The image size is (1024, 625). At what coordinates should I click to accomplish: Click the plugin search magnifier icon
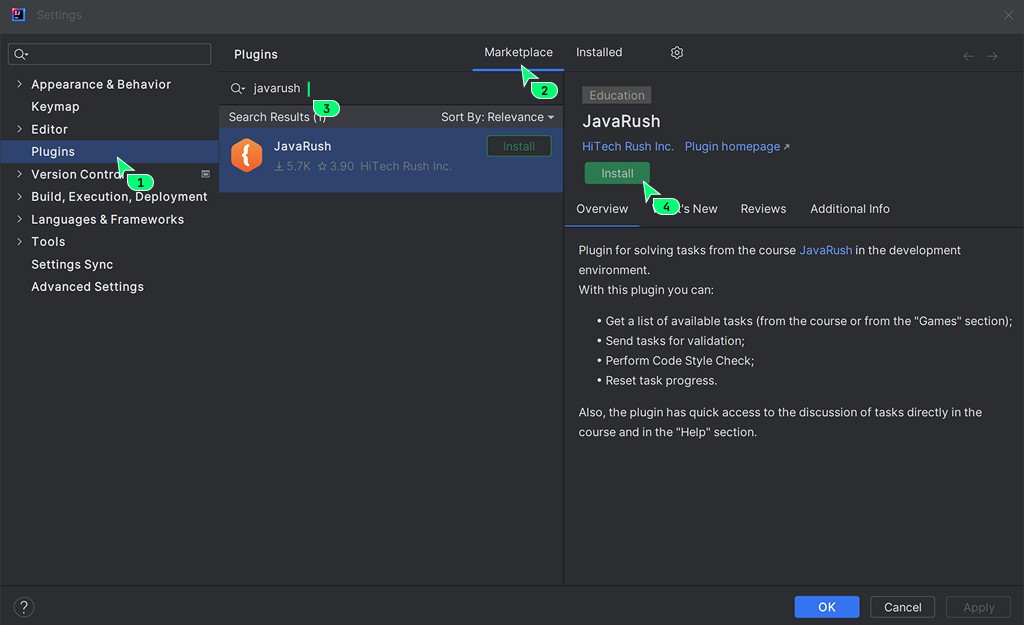click(x=237, y=89)
